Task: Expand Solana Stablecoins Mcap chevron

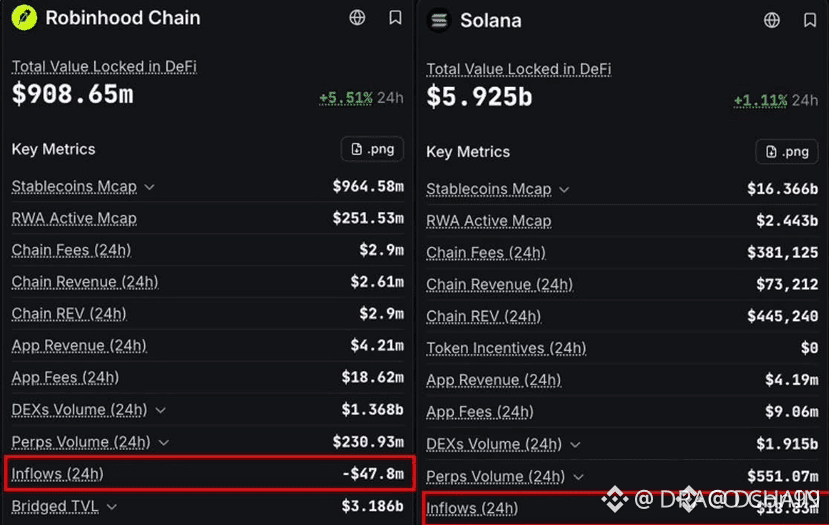Action: 564,190
